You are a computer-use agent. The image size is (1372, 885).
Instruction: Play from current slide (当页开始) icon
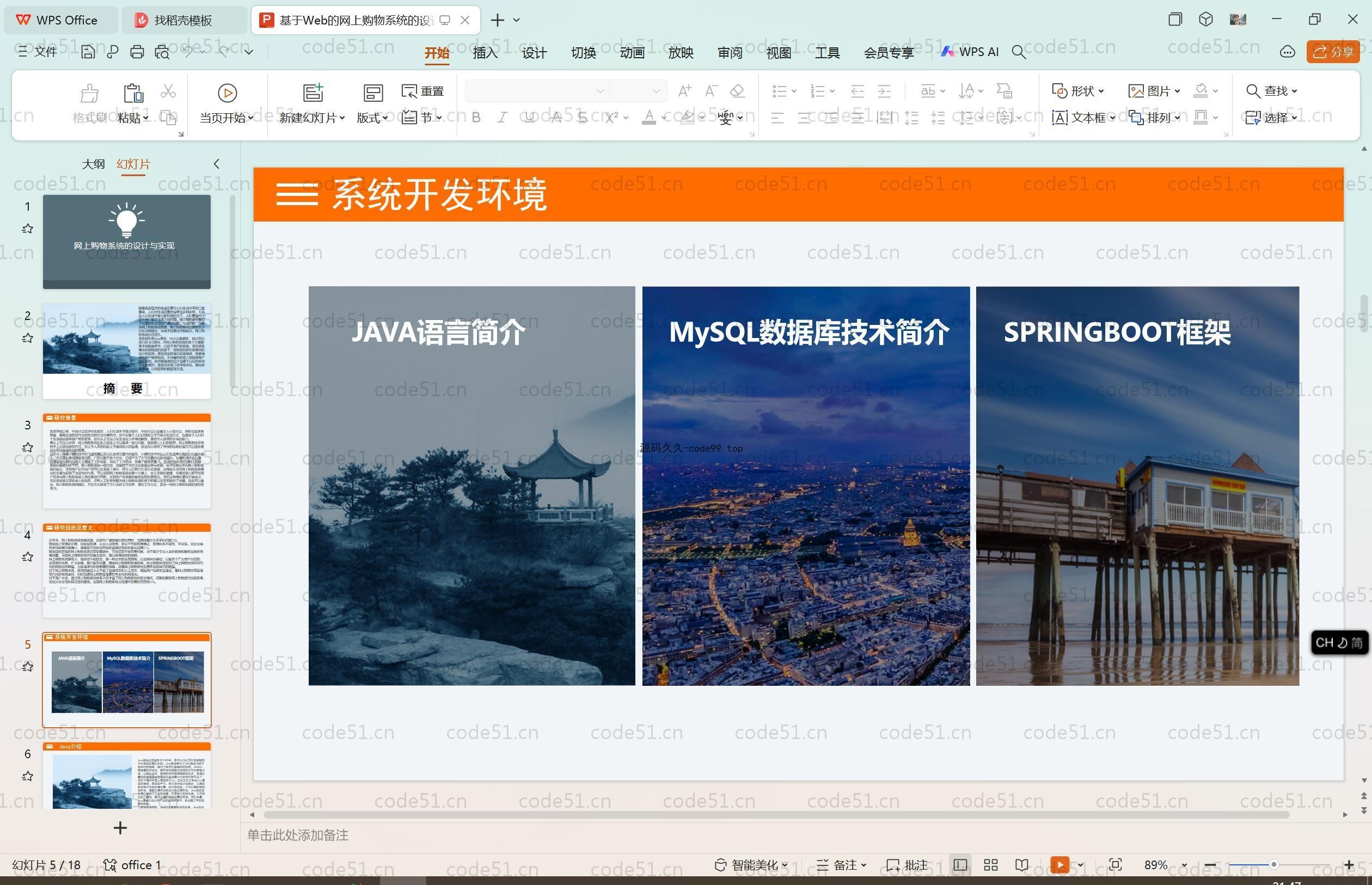click(227, 93)
